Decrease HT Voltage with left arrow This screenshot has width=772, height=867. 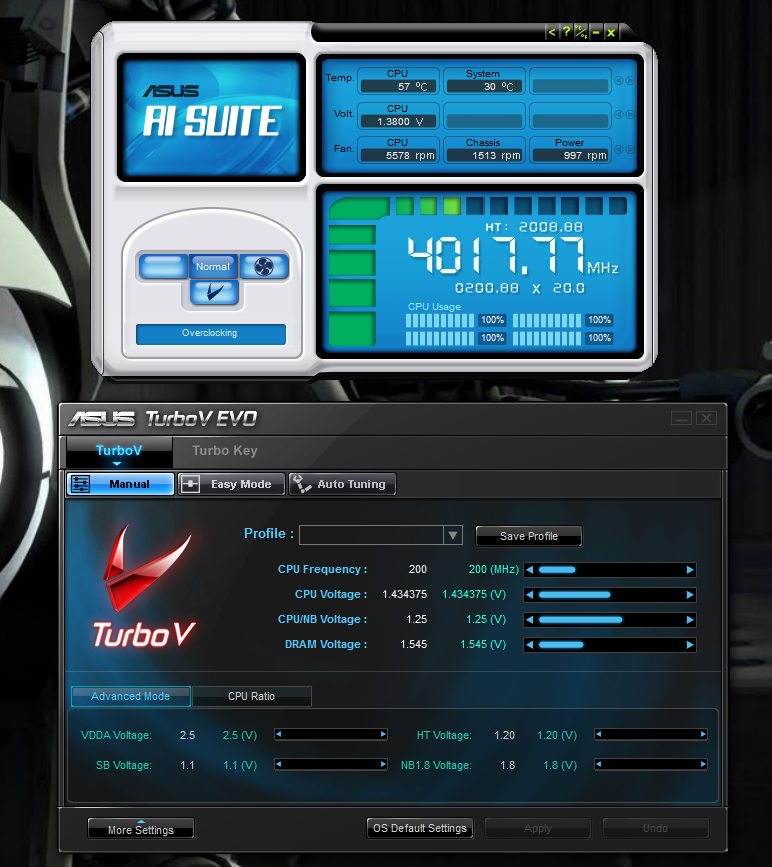click(598, 734)
